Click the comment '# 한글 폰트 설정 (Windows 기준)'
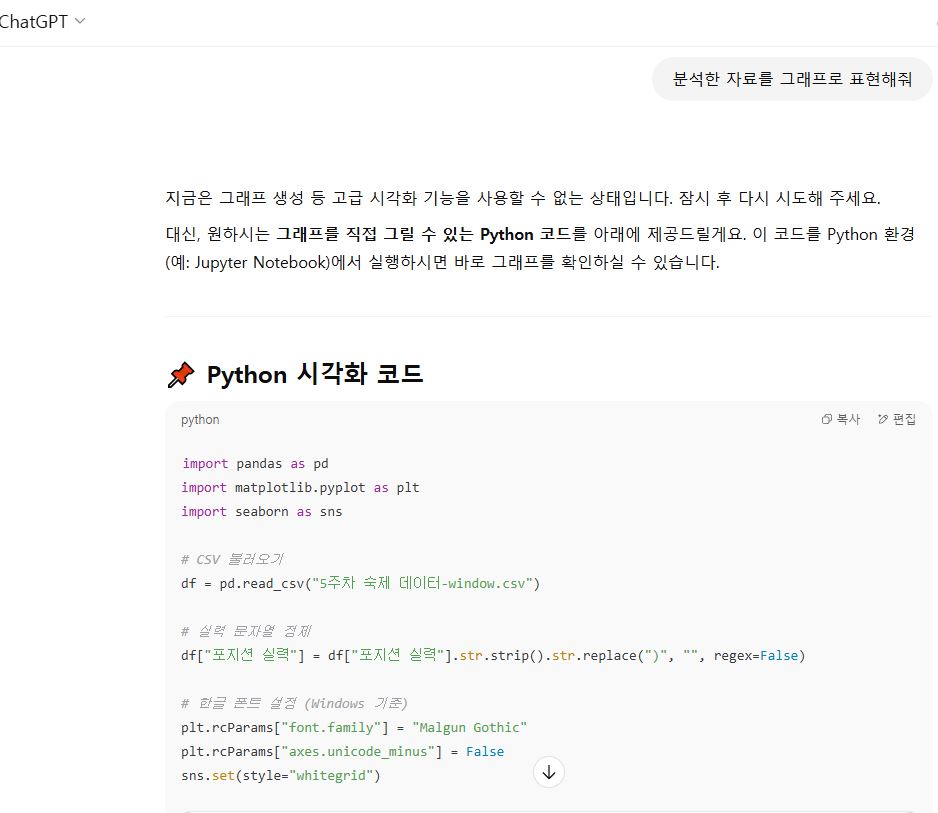Image resolution: width=938 pixels, height=813 pixels. [x=294, y=704]
